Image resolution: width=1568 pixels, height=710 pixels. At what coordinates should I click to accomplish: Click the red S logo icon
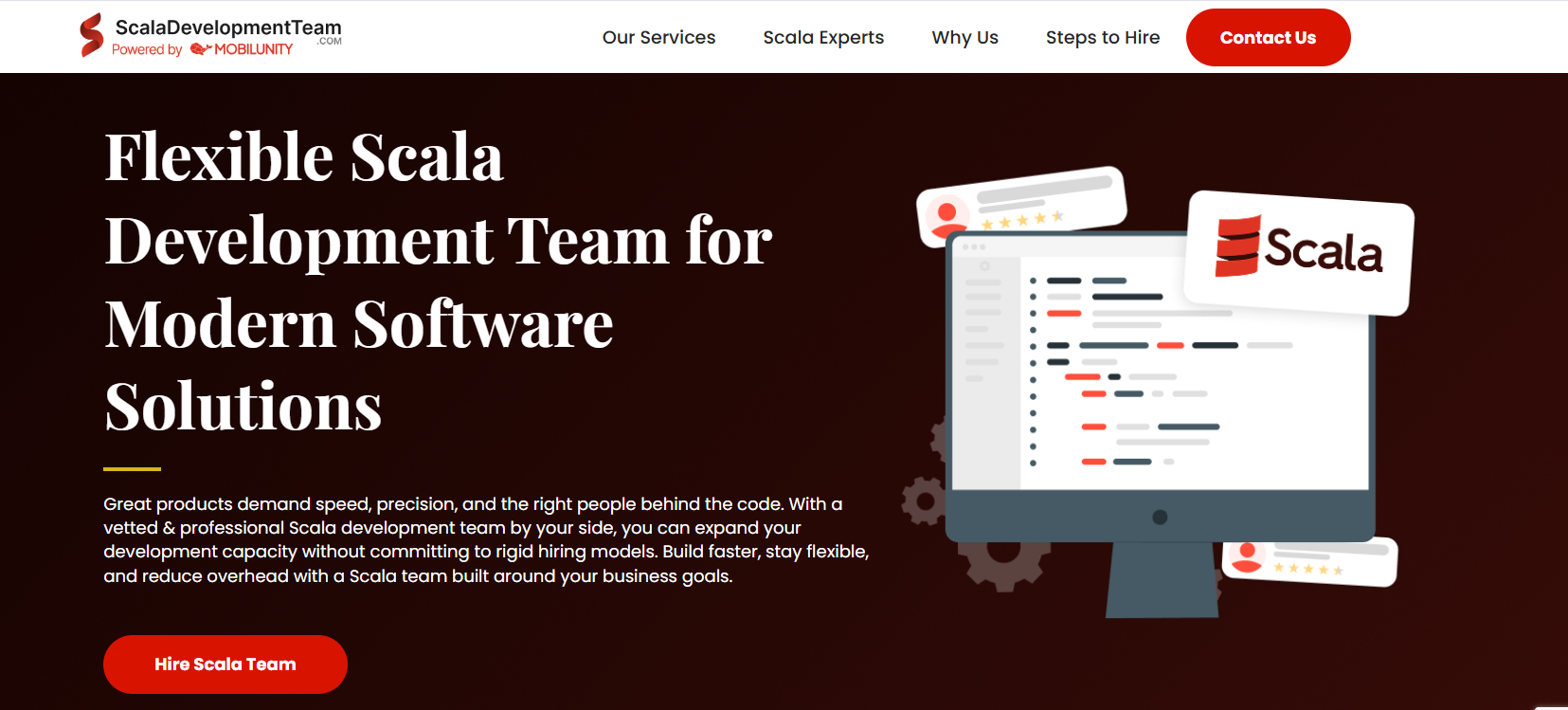click(92, 35)
